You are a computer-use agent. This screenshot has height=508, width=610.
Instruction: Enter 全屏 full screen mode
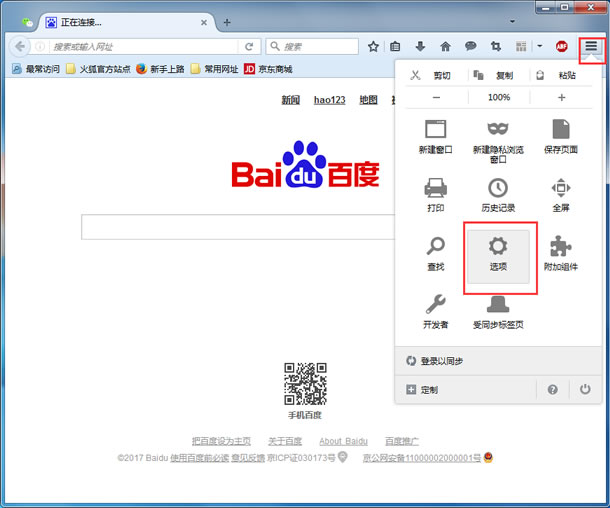click(x=561, y=195)
